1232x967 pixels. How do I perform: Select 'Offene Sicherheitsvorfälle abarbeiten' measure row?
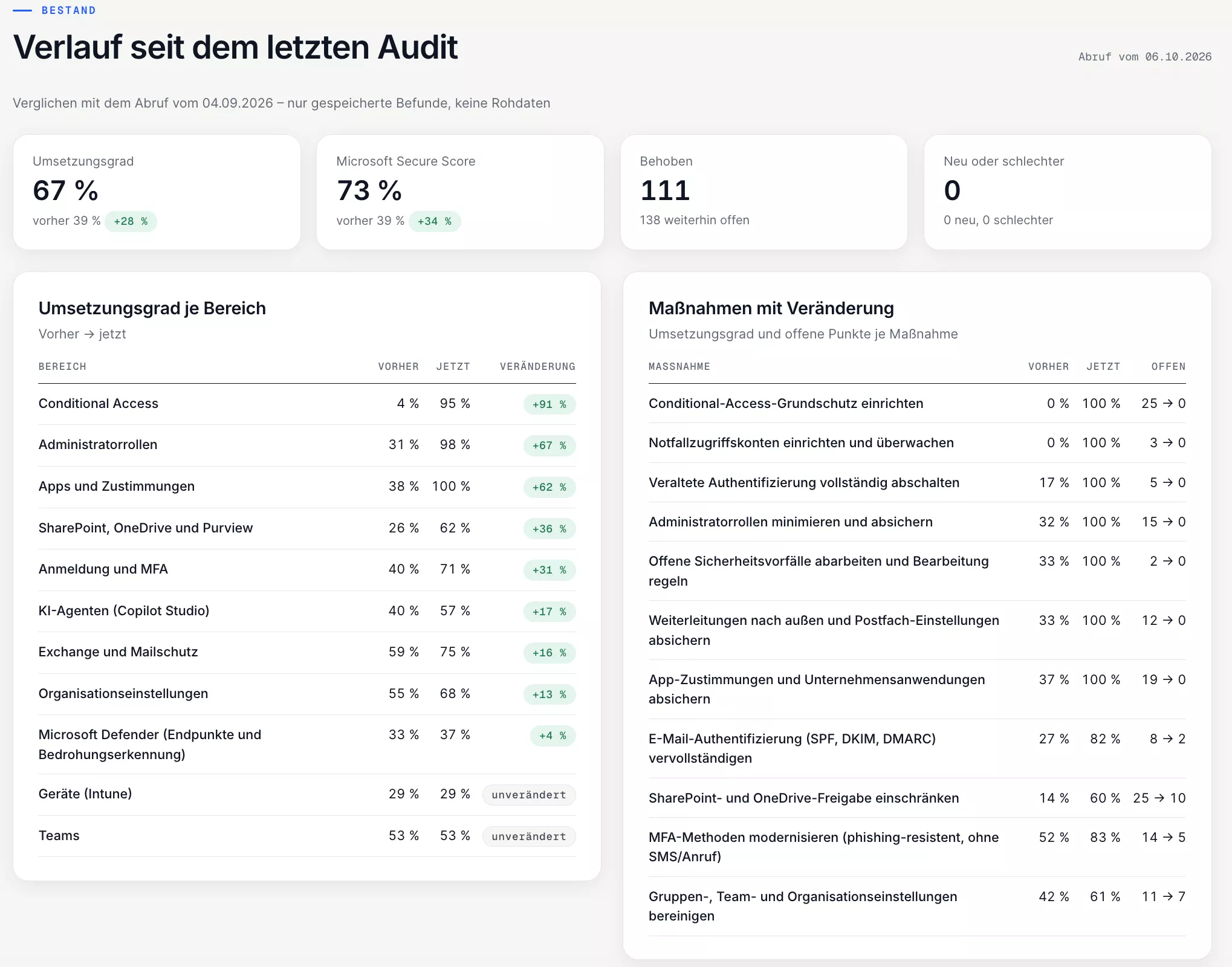pos(917,571)
